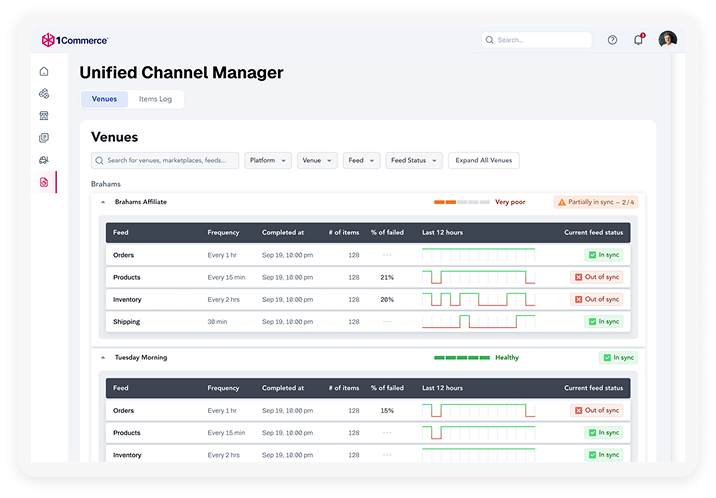Click the 20% failed value
The height and width of the screenshot is (498, 716).
pos(387,300)
